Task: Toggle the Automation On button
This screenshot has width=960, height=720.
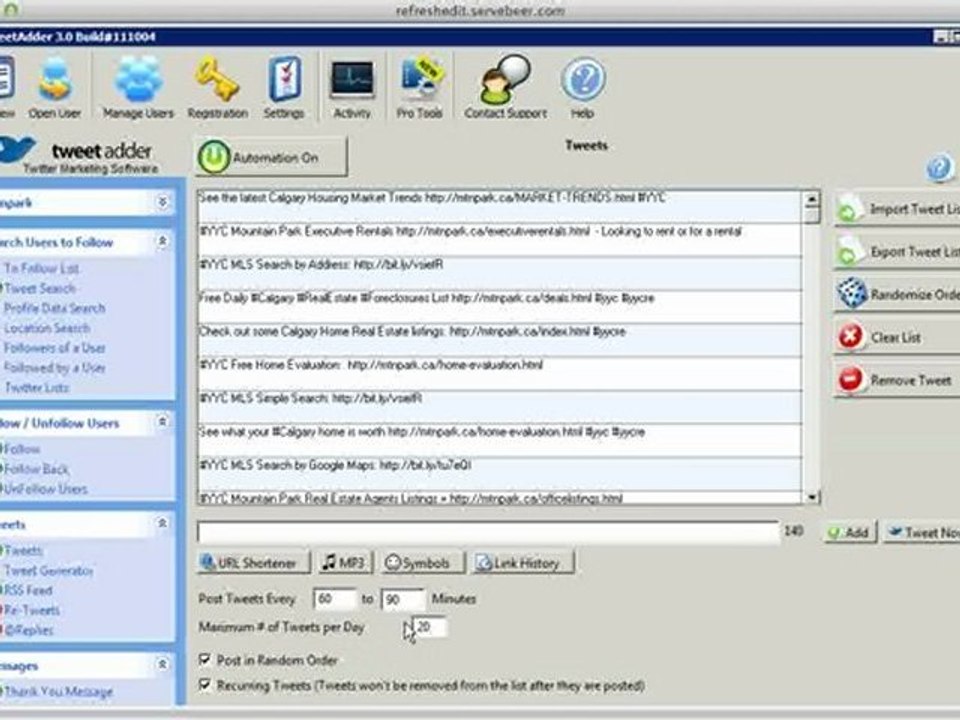Action: point(271,157)
